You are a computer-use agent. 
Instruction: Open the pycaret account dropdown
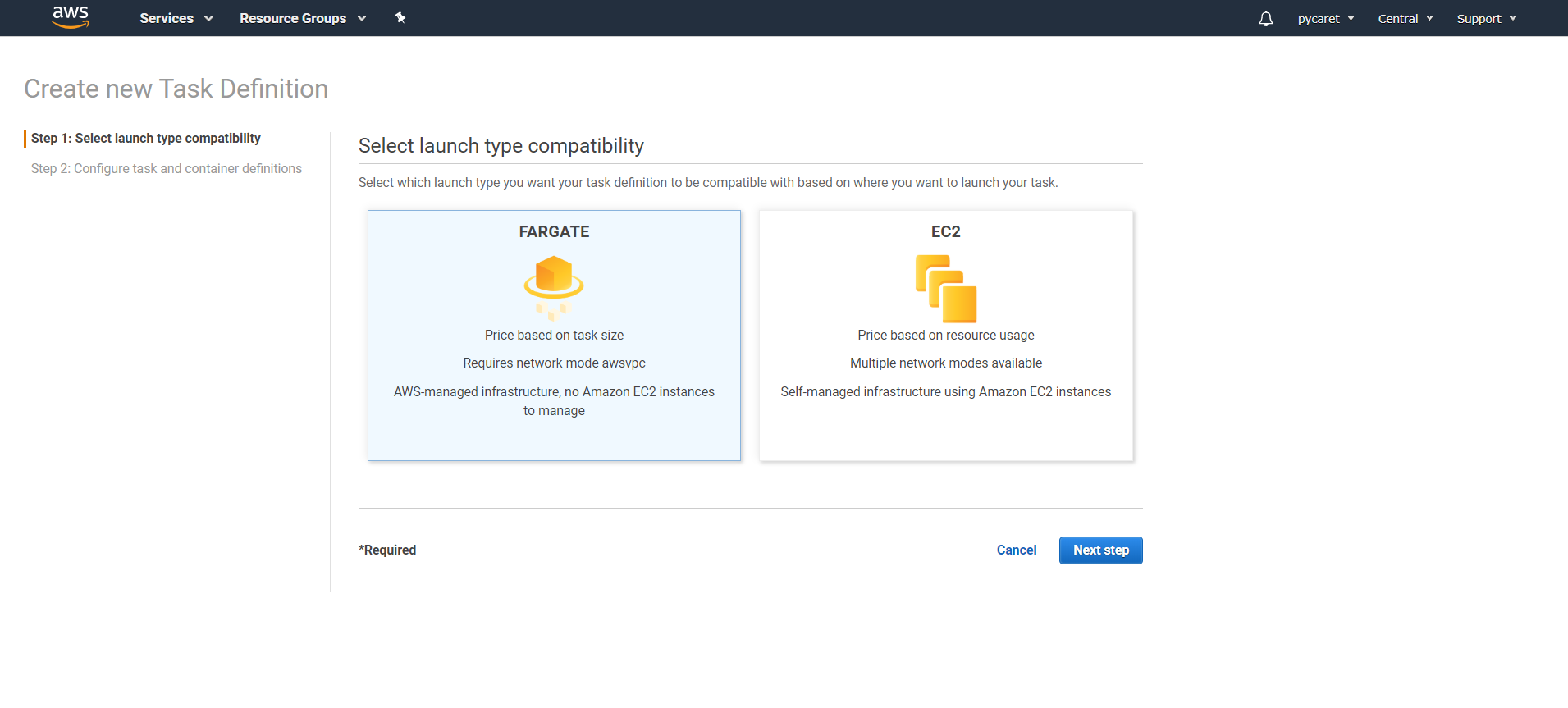coord(1325,19)
